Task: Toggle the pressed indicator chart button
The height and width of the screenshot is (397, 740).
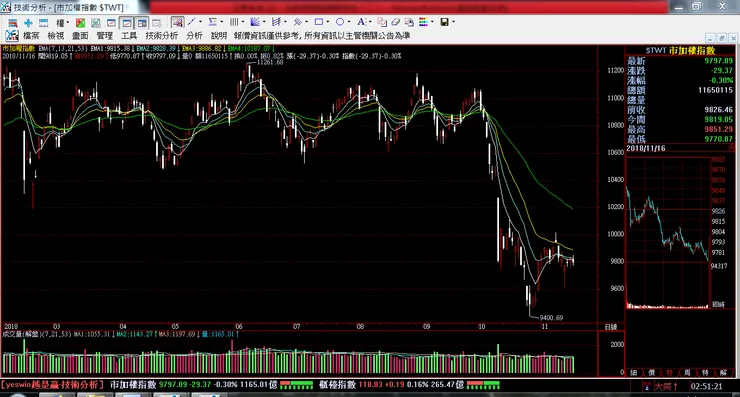Action: coord(177,22)
